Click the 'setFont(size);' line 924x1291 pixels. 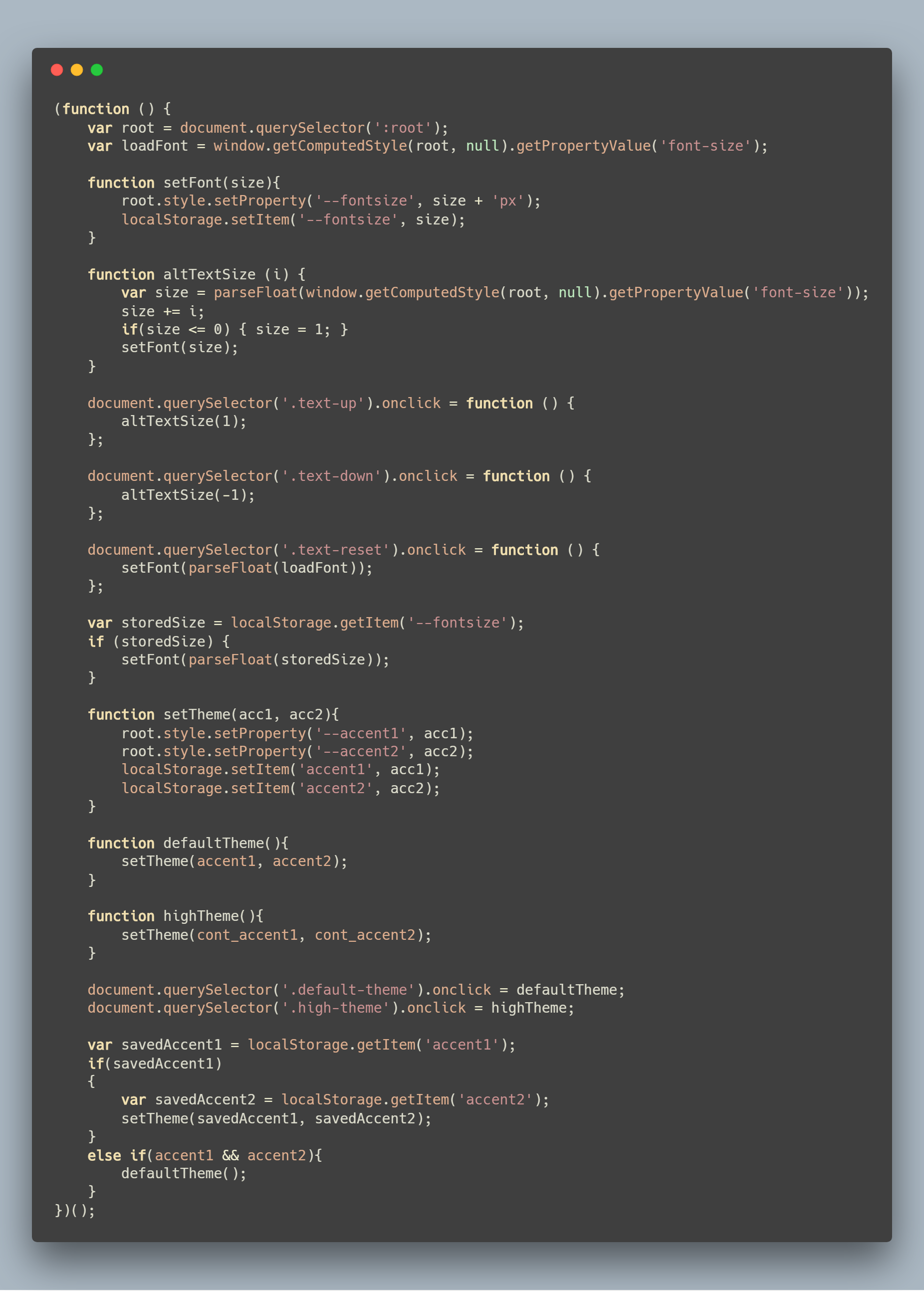(x=180, y=348)
